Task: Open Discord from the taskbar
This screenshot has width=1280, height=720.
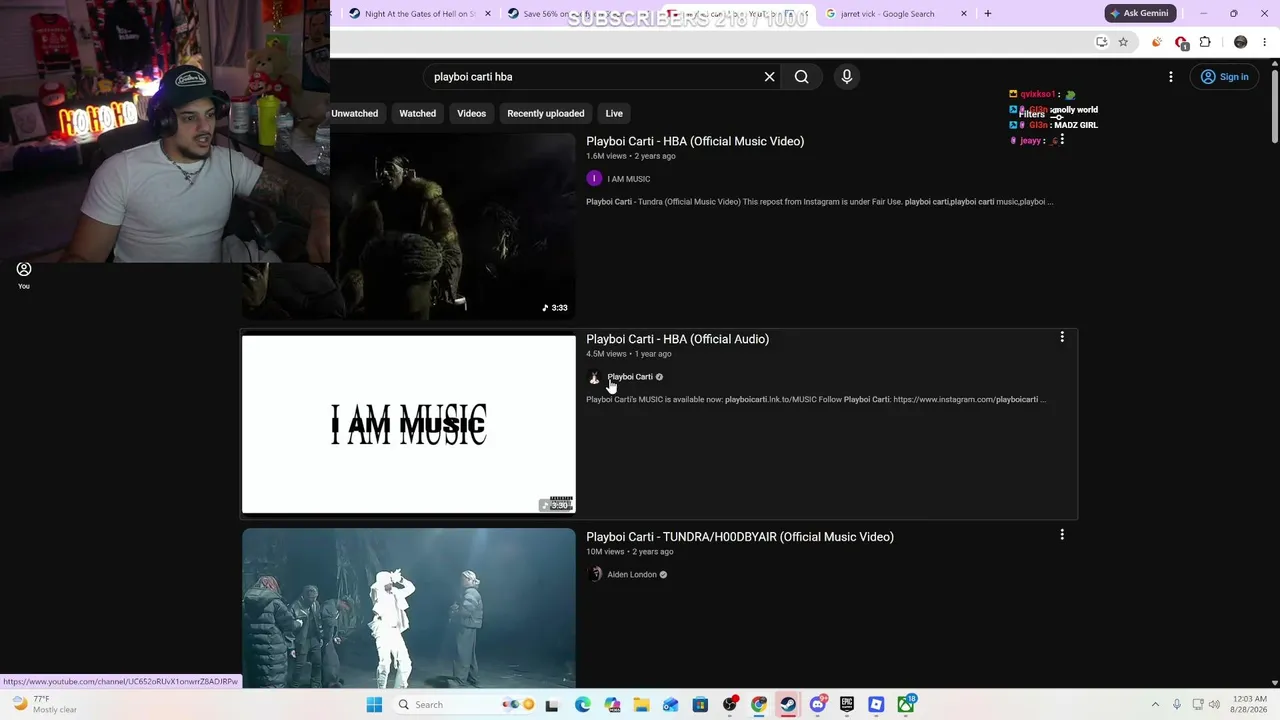Action: coord(817,705)
